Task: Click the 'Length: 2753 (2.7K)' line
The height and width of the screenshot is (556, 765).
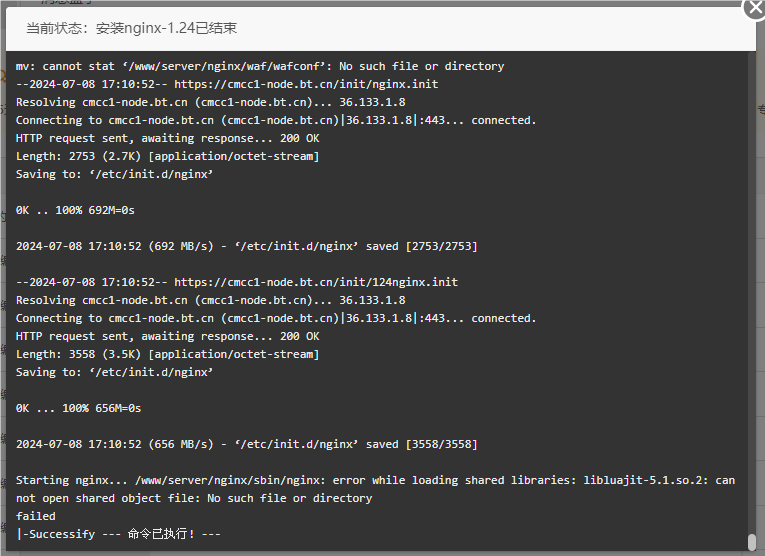Action: coord(167,156)
